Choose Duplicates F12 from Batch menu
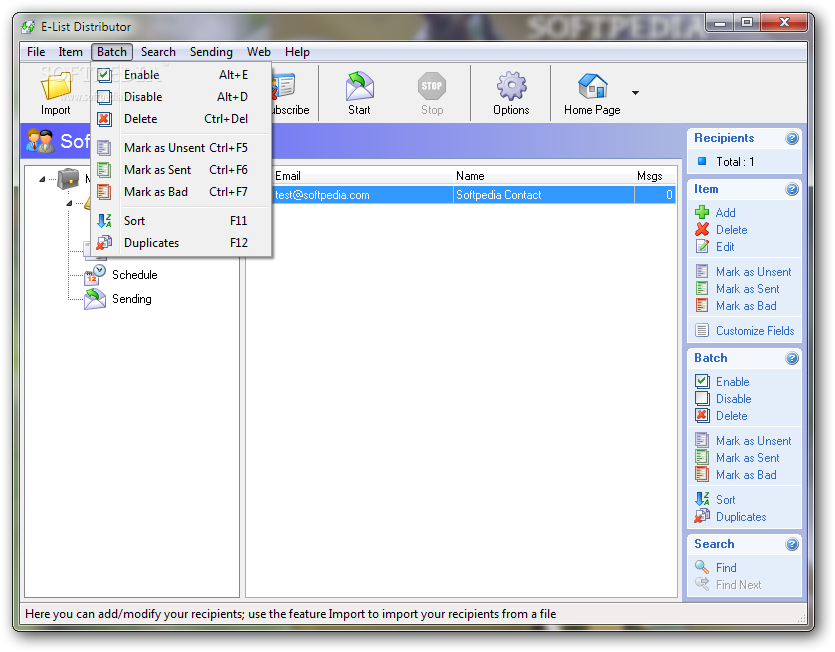Image resolution: width=835 pixels, height=652 pixels. (x=181, y=243)
